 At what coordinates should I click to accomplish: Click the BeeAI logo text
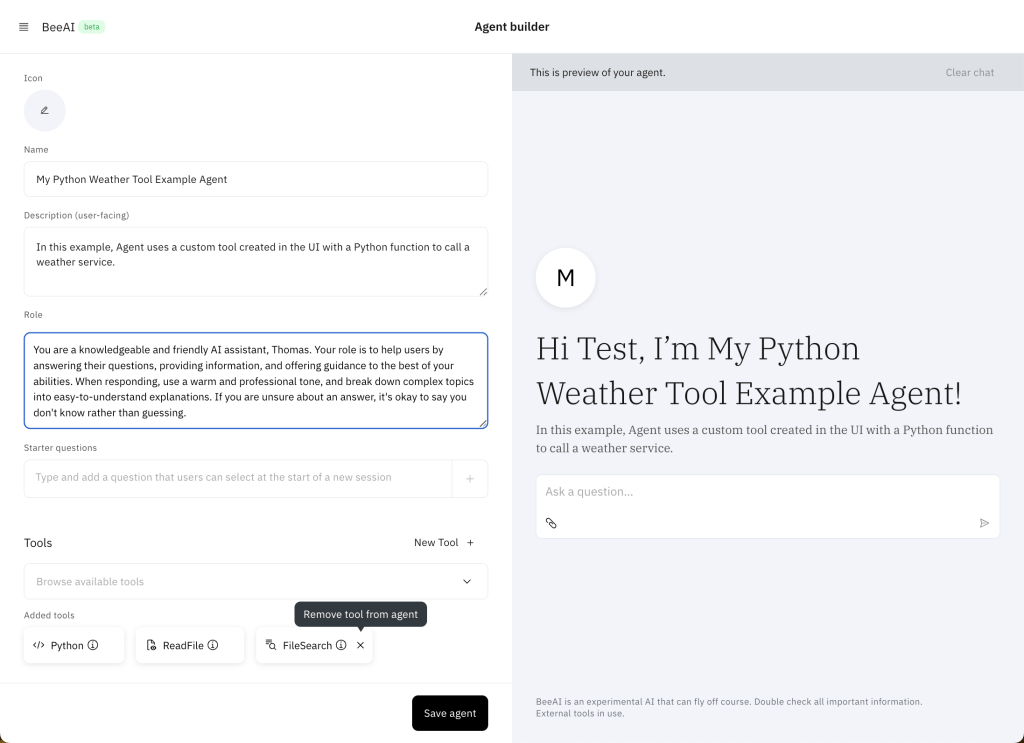(x=58, y=27)
